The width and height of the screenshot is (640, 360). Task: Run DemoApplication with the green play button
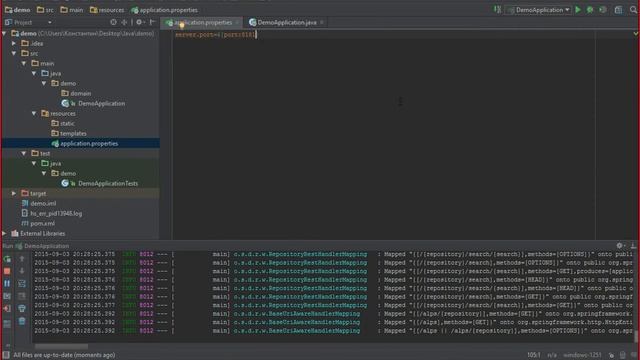[578, 10]
